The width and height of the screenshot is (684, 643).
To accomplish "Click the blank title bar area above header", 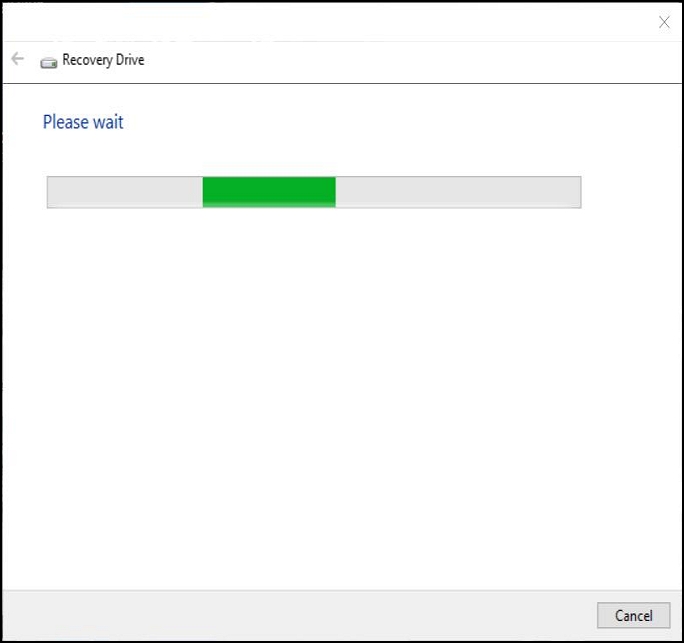I will pyautogui.click(x=327, y=22).
